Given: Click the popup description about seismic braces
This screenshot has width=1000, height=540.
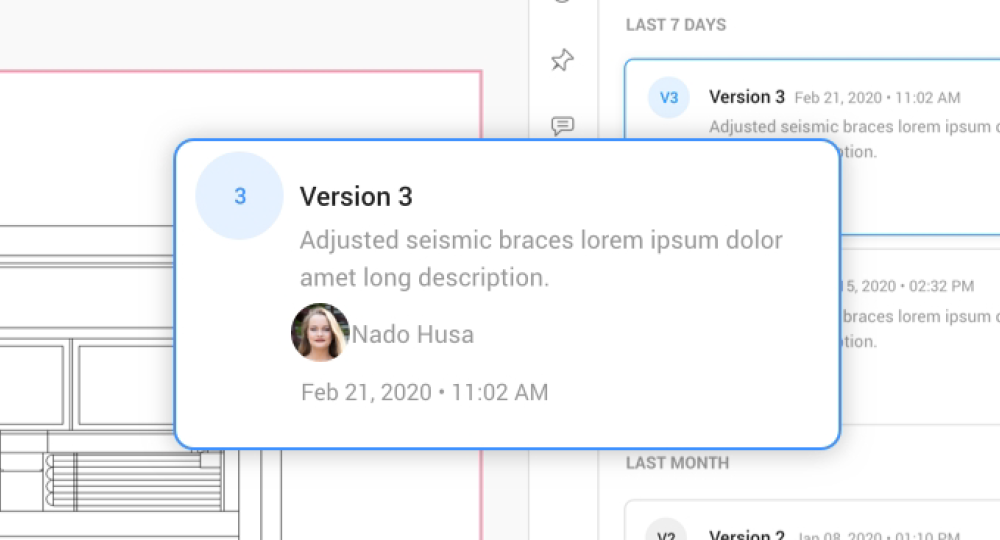Looking at the screenshot, I should click(x=541, y=259).
